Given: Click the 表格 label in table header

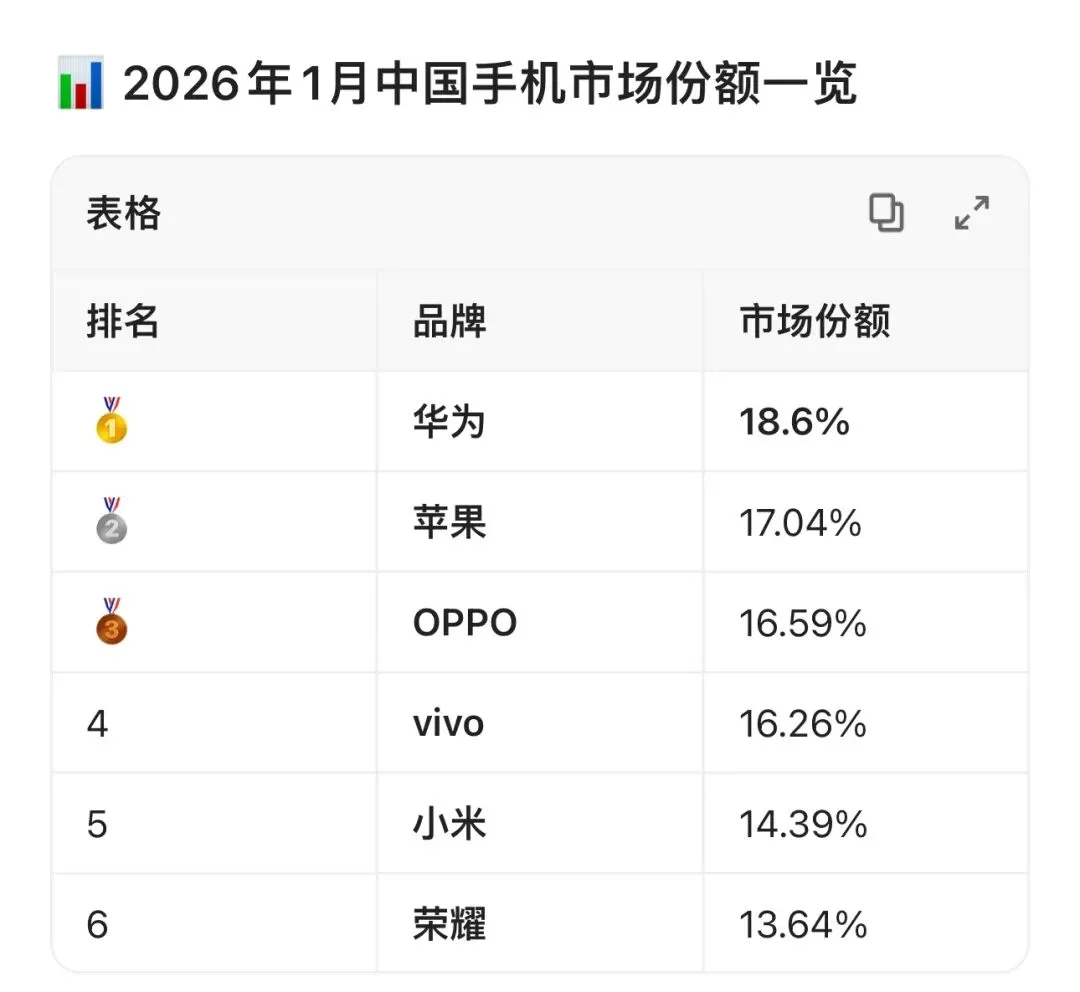Looking at the screenshot, I should (x=124, y=213).
